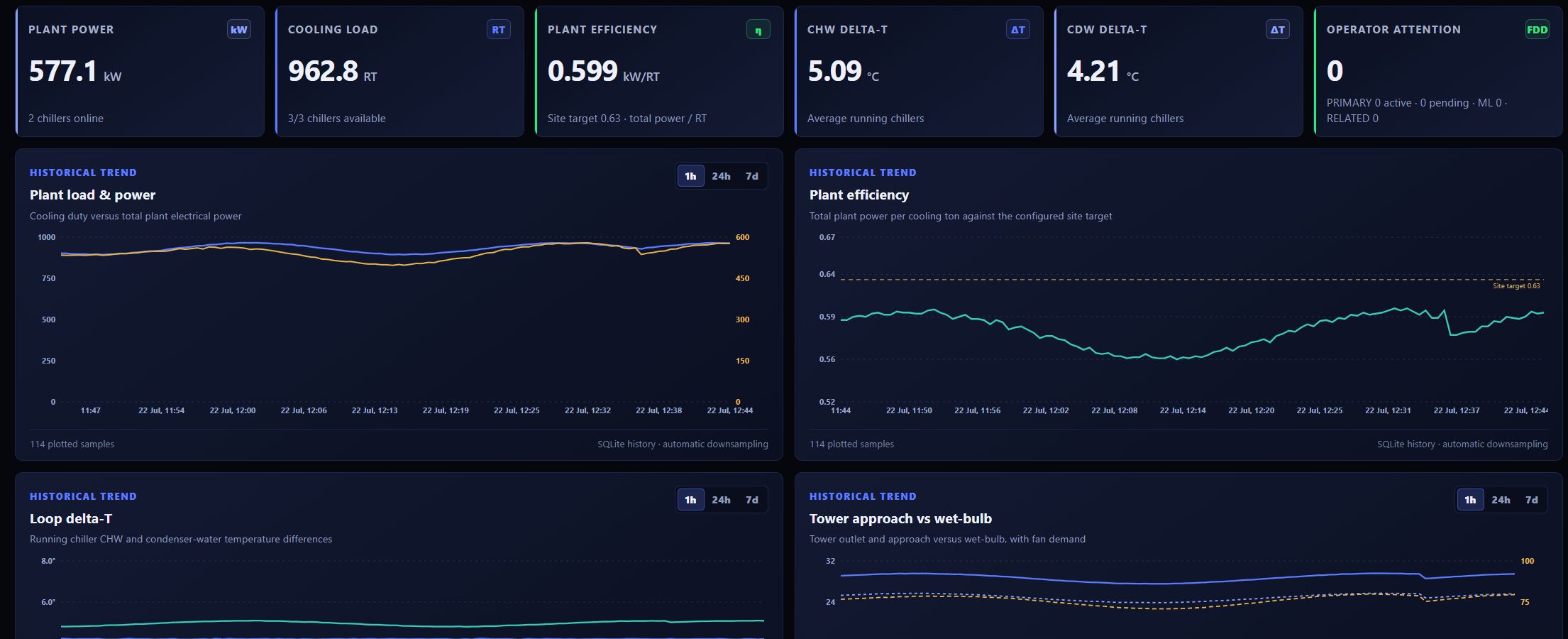Click the ΔT badge on CDW Delta-T card
Viewport: 1568px width, 639px height.
(x=1278, y=30)
